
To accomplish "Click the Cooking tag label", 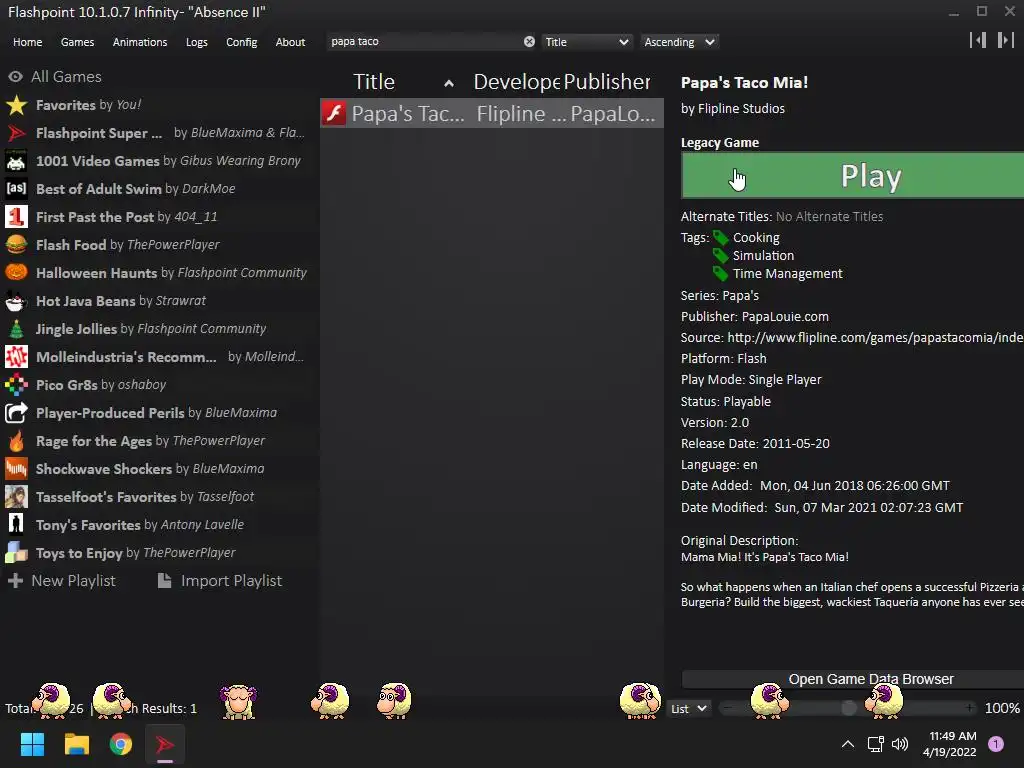I will click(x=756, y=238).
